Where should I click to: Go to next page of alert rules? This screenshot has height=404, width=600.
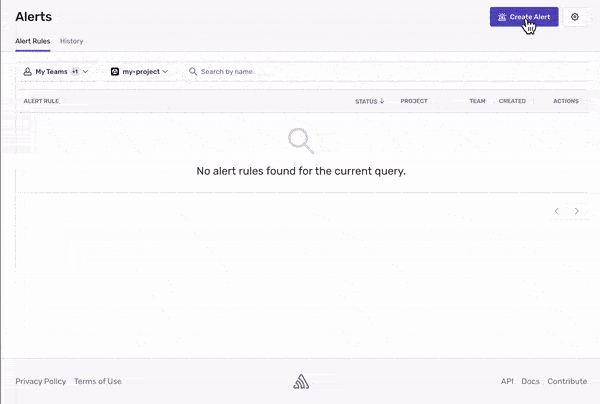click(x=577, y=211)
